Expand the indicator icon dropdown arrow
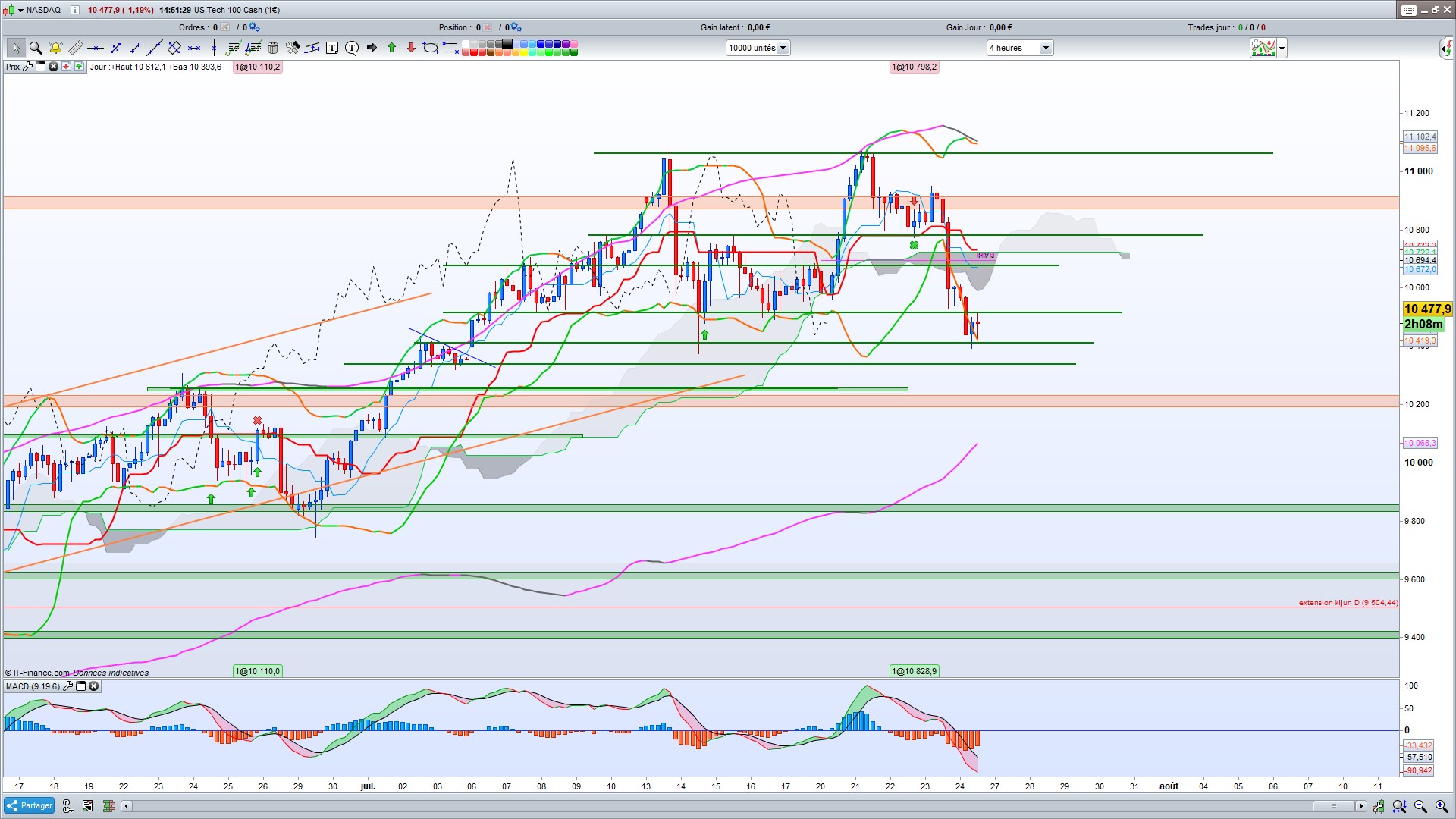1456x819 pixels. pyautogui.click(x=1282, y=48)
